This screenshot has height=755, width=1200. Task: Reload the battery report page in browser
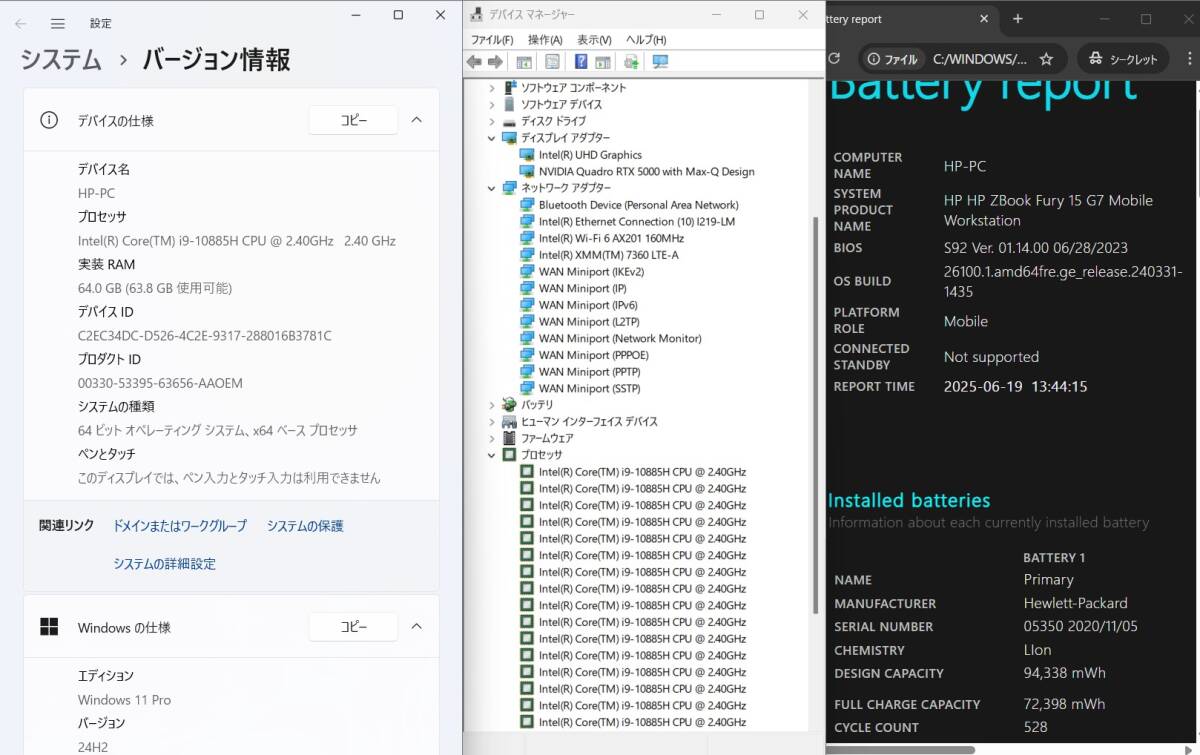834,59
